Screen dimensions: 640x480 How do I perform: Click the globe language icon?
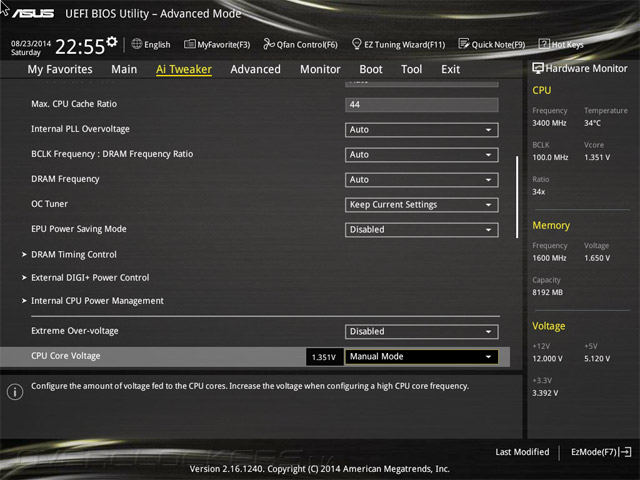(137, 44)
